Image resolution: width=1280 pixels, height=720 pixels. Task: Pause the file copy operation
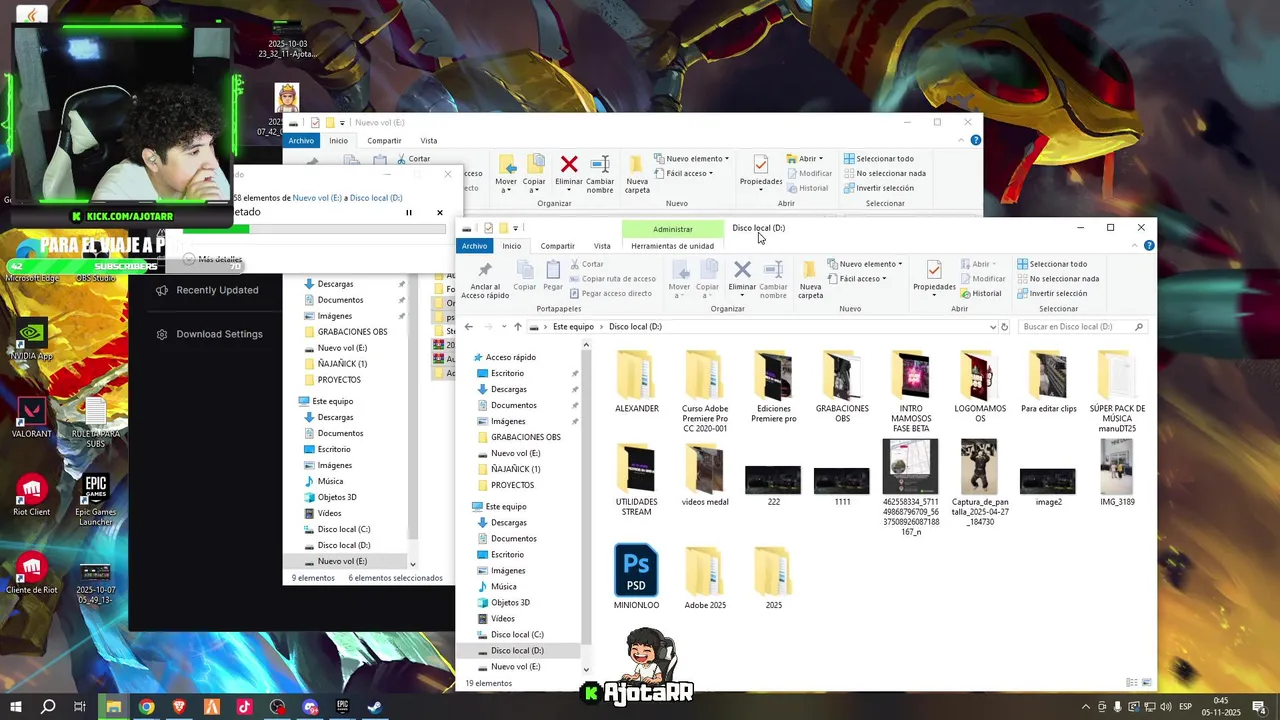pyautogui.click(x=409, y=212)
